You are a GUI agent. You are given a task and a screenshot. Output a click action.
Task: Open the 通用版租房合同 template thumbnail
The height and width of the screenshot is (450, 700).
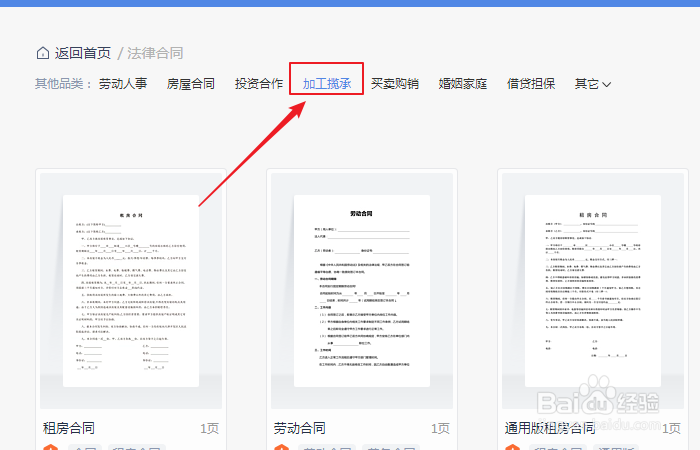click(x=593, y=291)
